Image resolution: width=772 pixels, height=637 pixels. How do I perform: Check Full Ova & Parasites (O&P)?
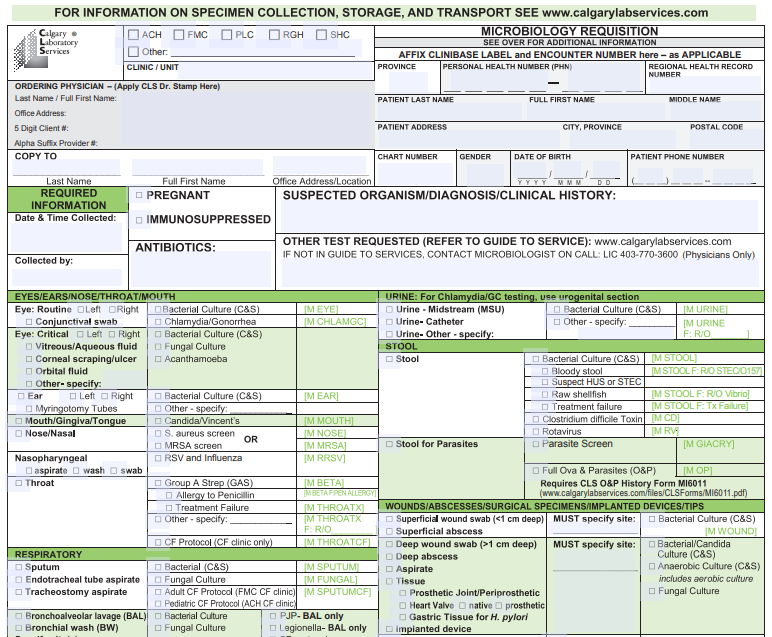pos(536,471)
